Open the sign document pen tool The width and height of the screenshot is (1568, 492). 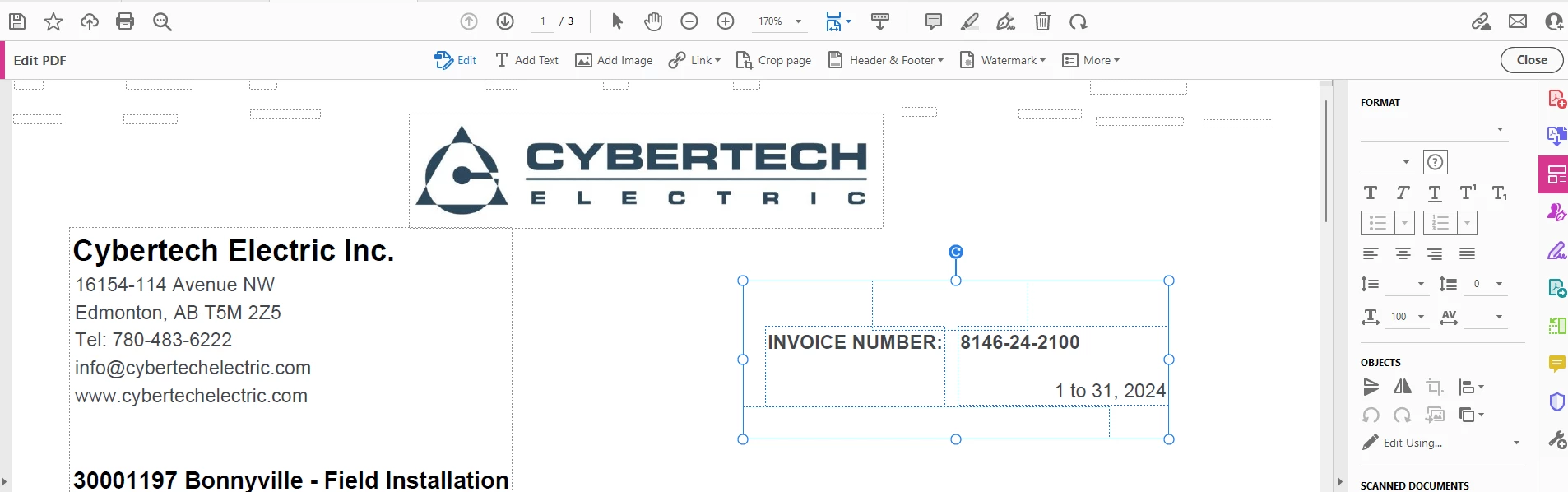[x=1005, y=21]
